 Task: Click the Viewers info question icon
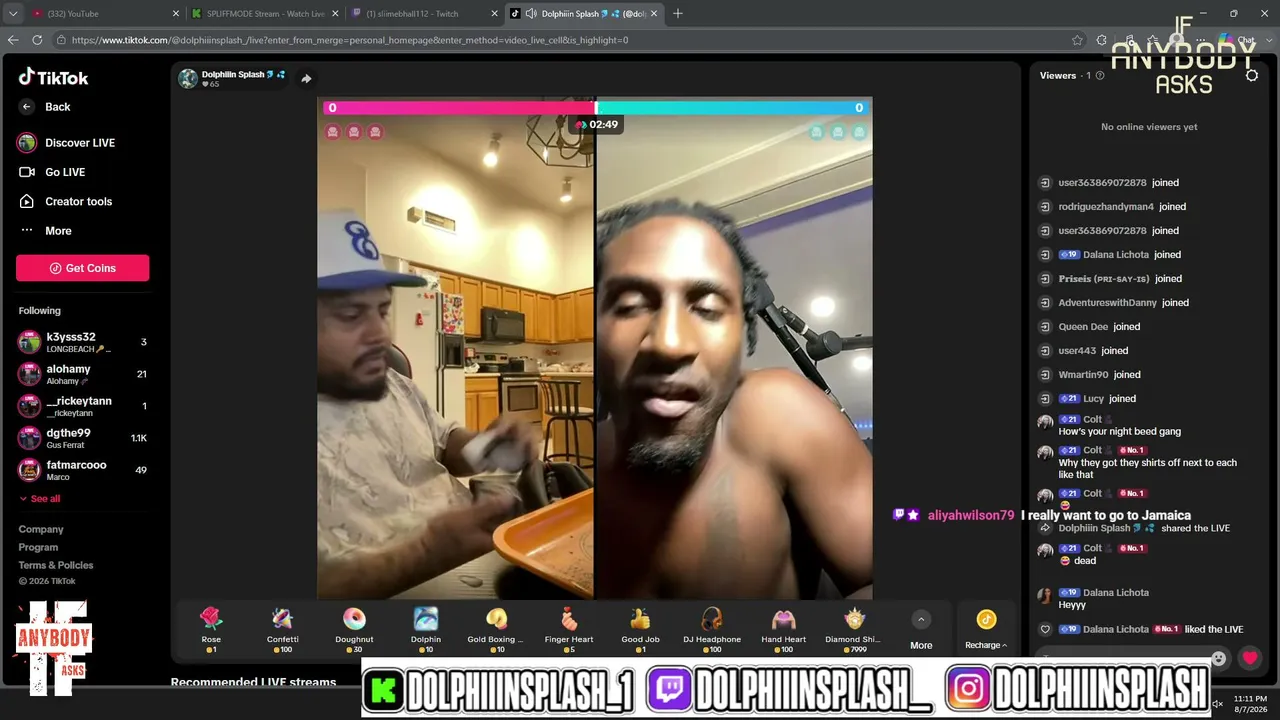coord(1100,76)
